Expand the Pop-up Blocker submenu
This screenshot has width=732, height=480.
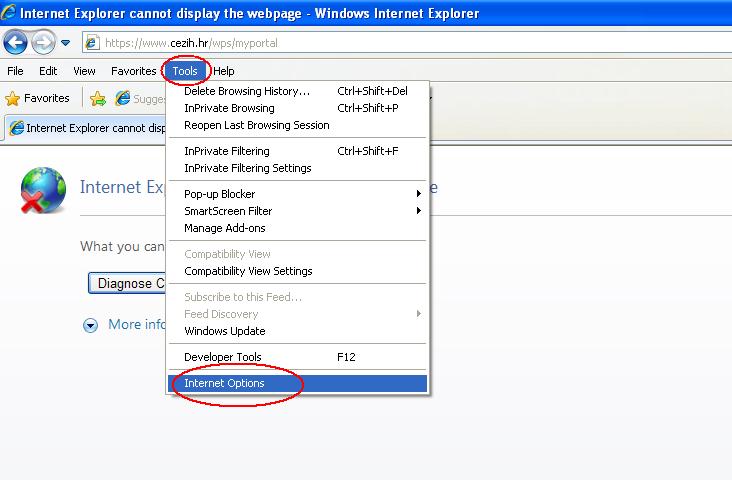[x=297, y=194]
